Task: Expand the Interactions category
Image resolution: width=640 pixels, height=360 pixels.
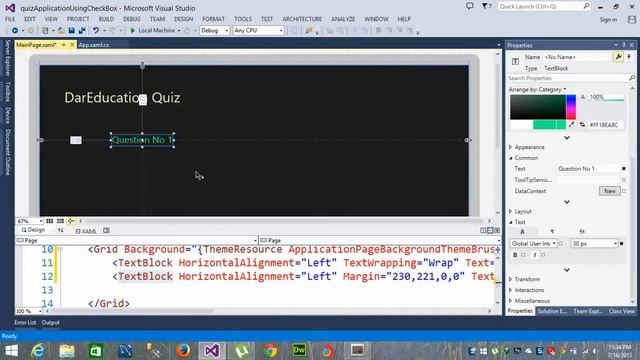Action: click(x=511, y=290)
